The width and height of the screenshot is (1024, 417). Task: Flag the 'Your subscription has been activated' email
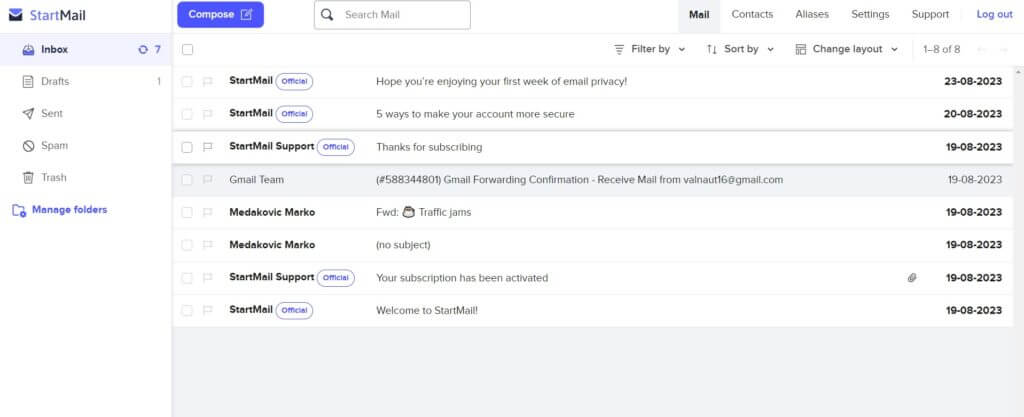[208, 278]
